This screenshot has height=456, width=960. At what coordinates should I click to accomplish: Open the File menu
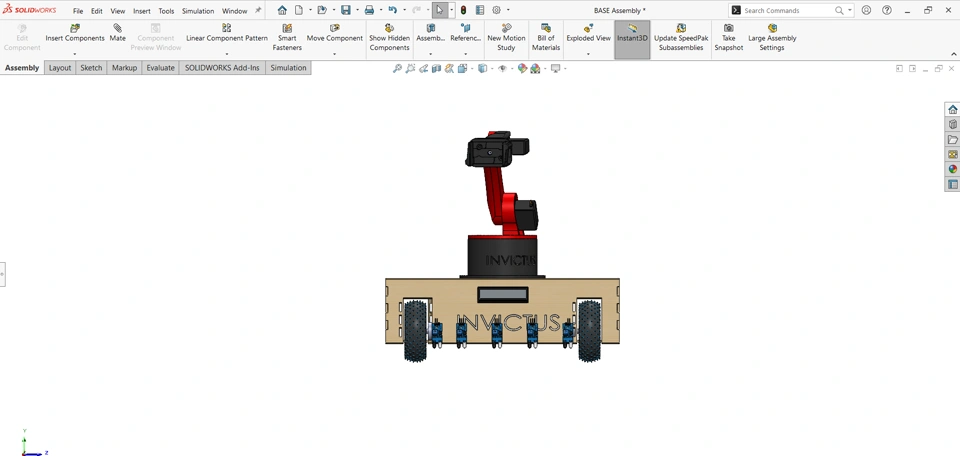click(78, 11)
